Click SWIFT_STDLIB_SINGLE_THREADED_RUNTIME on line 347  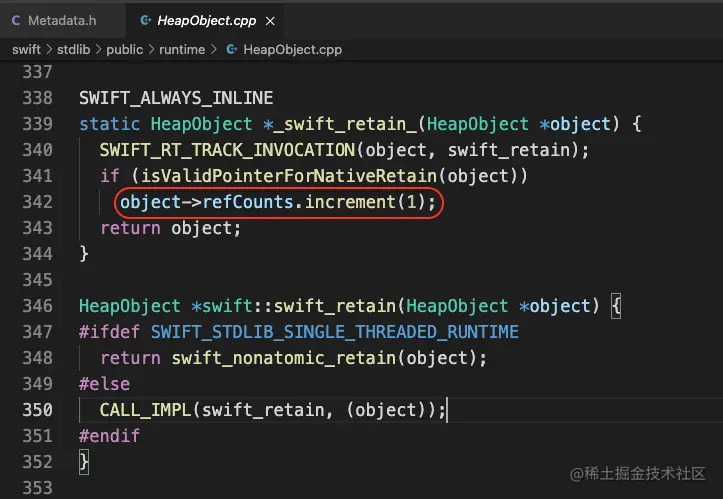point(335,332)
